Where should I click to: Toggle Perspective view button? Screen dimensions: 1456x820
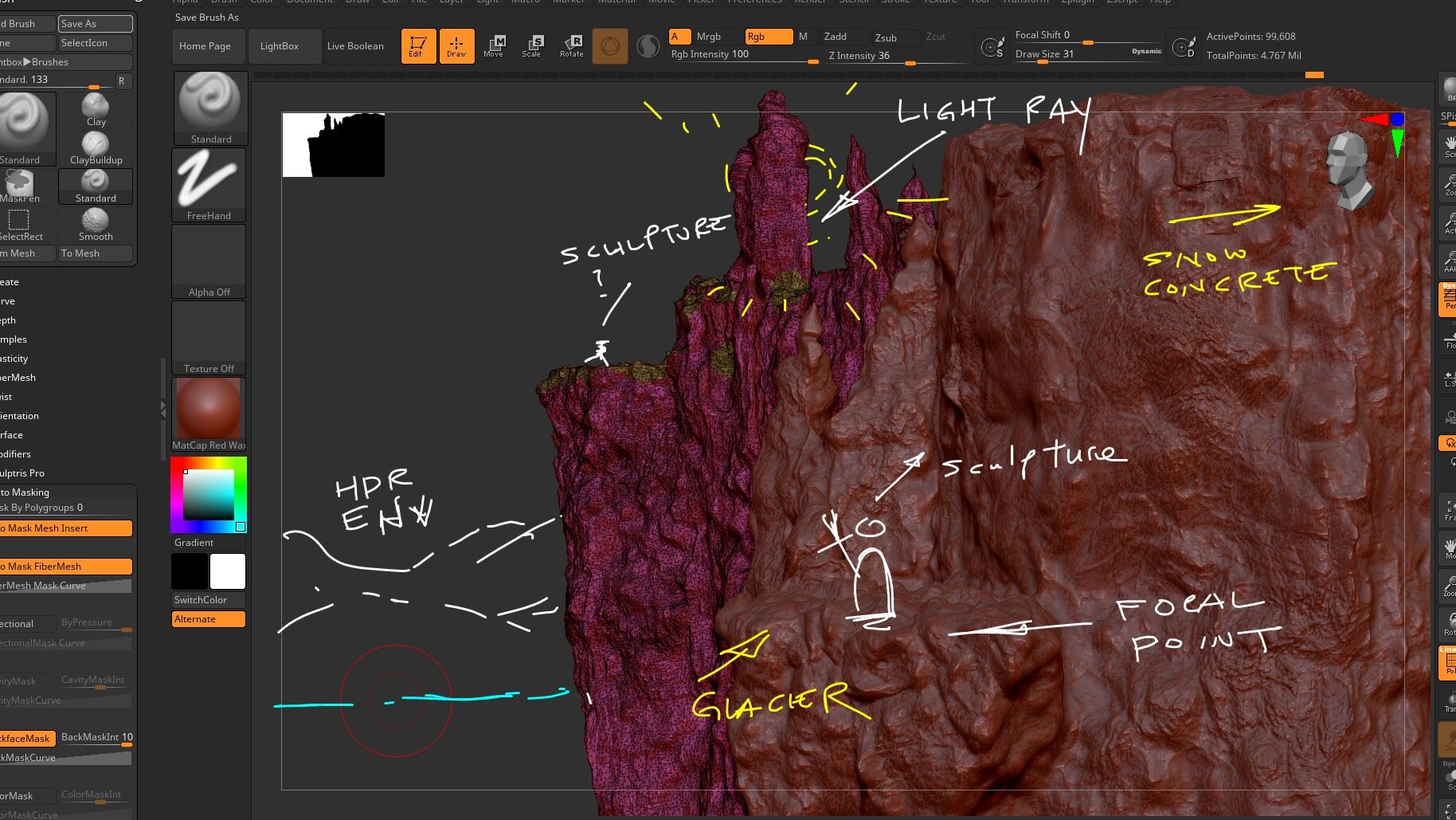tap(1448, 299)
